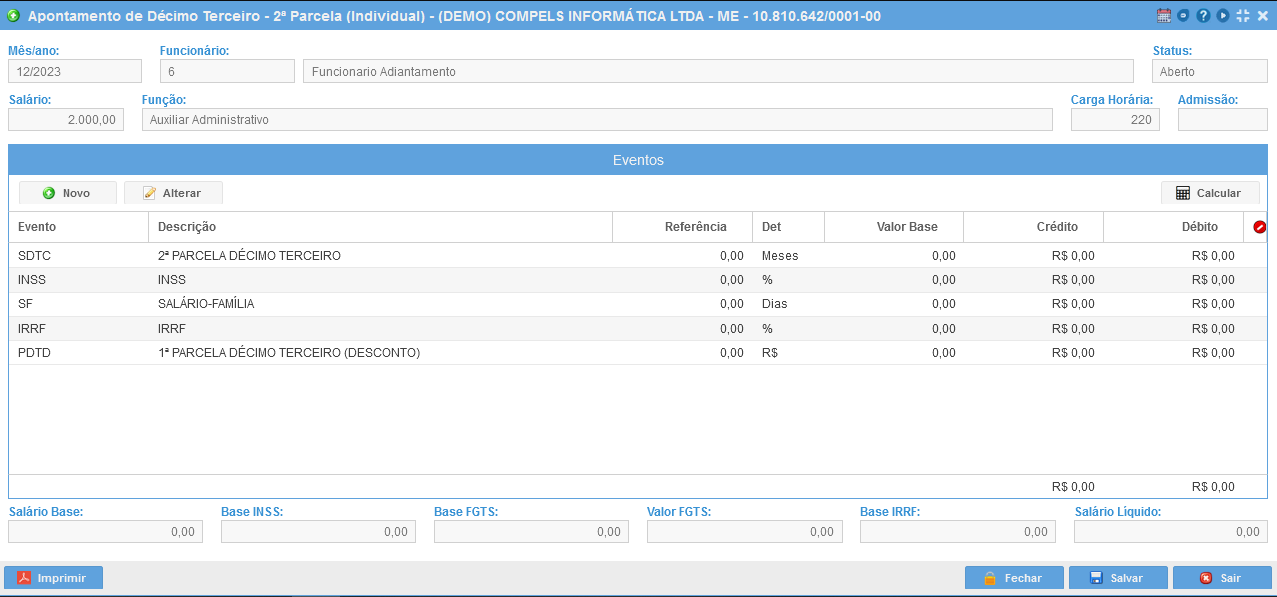
Task: Click the Fechar padlock button
Action: coord(1014,578)
